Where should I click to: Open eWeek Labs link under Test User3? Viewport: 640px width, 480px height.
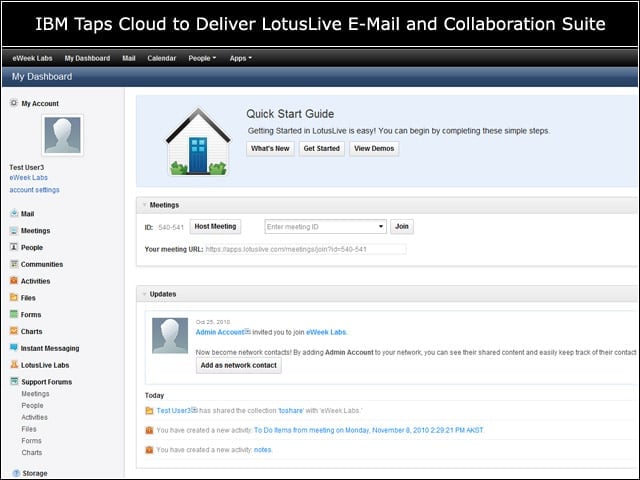(29, 178)
